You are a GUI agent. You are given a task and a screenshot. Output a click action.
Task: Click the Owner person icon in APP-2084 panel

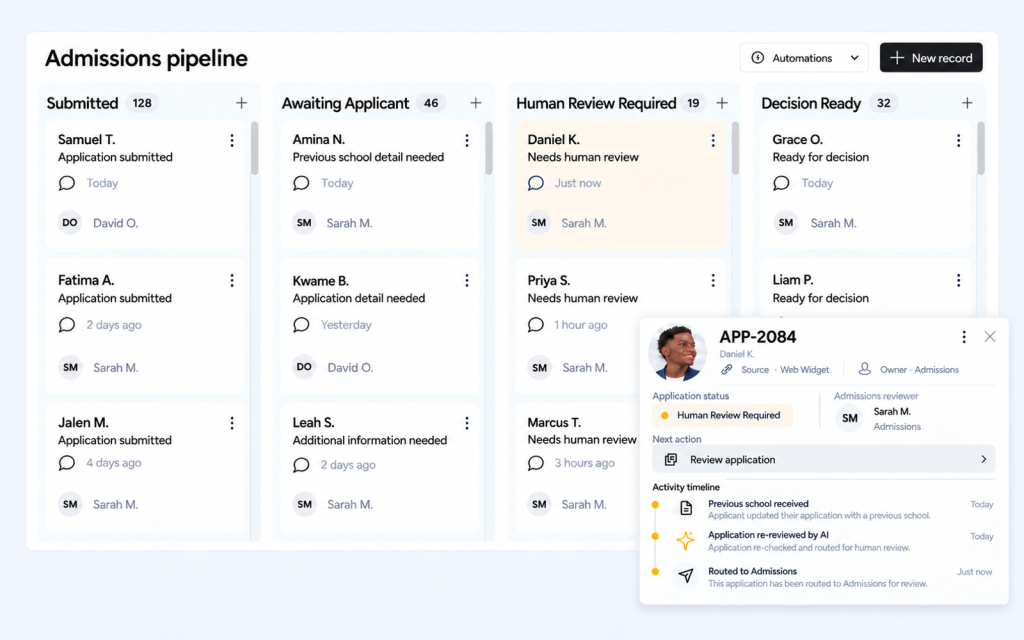point(865,369)
